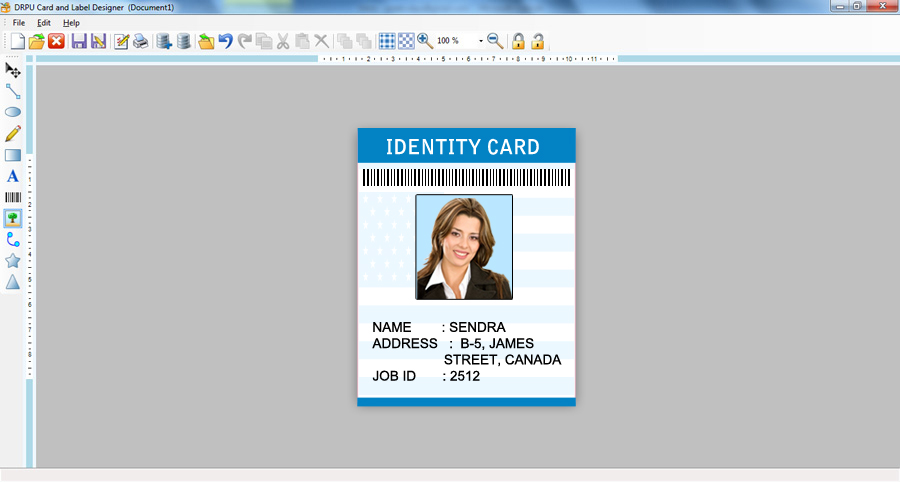
Task: Select the Picture insert tool
Action: coord(13,218)
